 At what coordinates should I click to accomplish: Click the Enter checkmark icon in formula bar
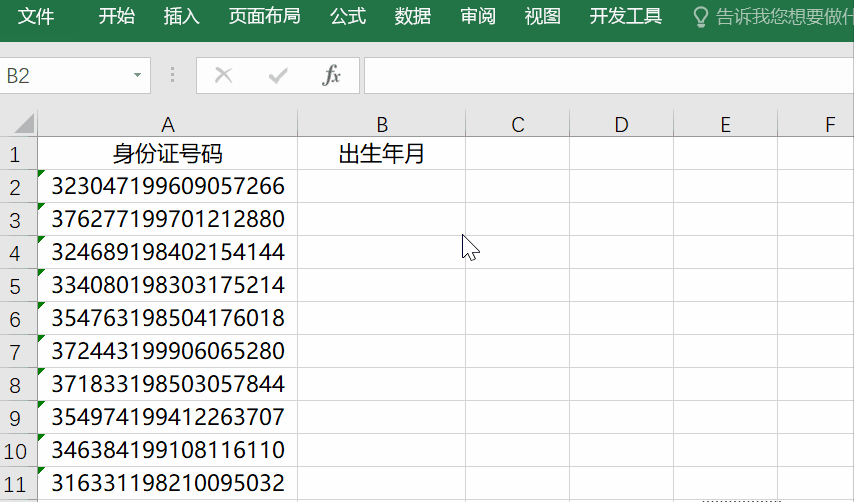coord(278,76)
